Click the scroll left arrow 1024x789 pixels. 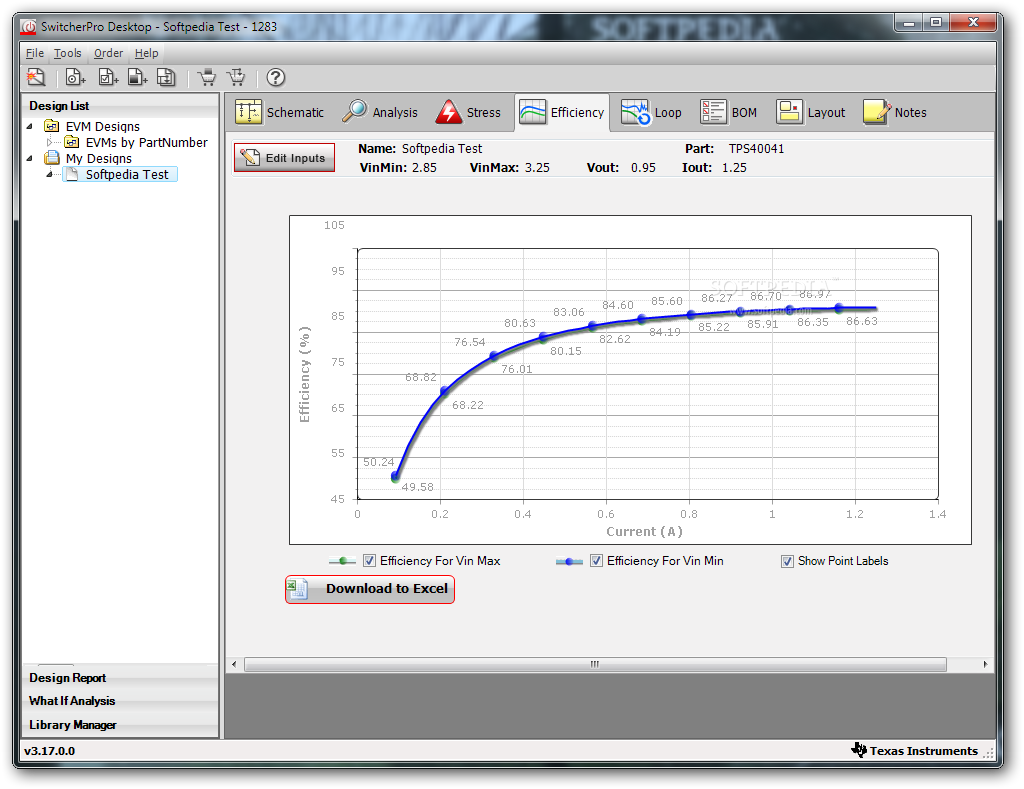tap(234, 664)
